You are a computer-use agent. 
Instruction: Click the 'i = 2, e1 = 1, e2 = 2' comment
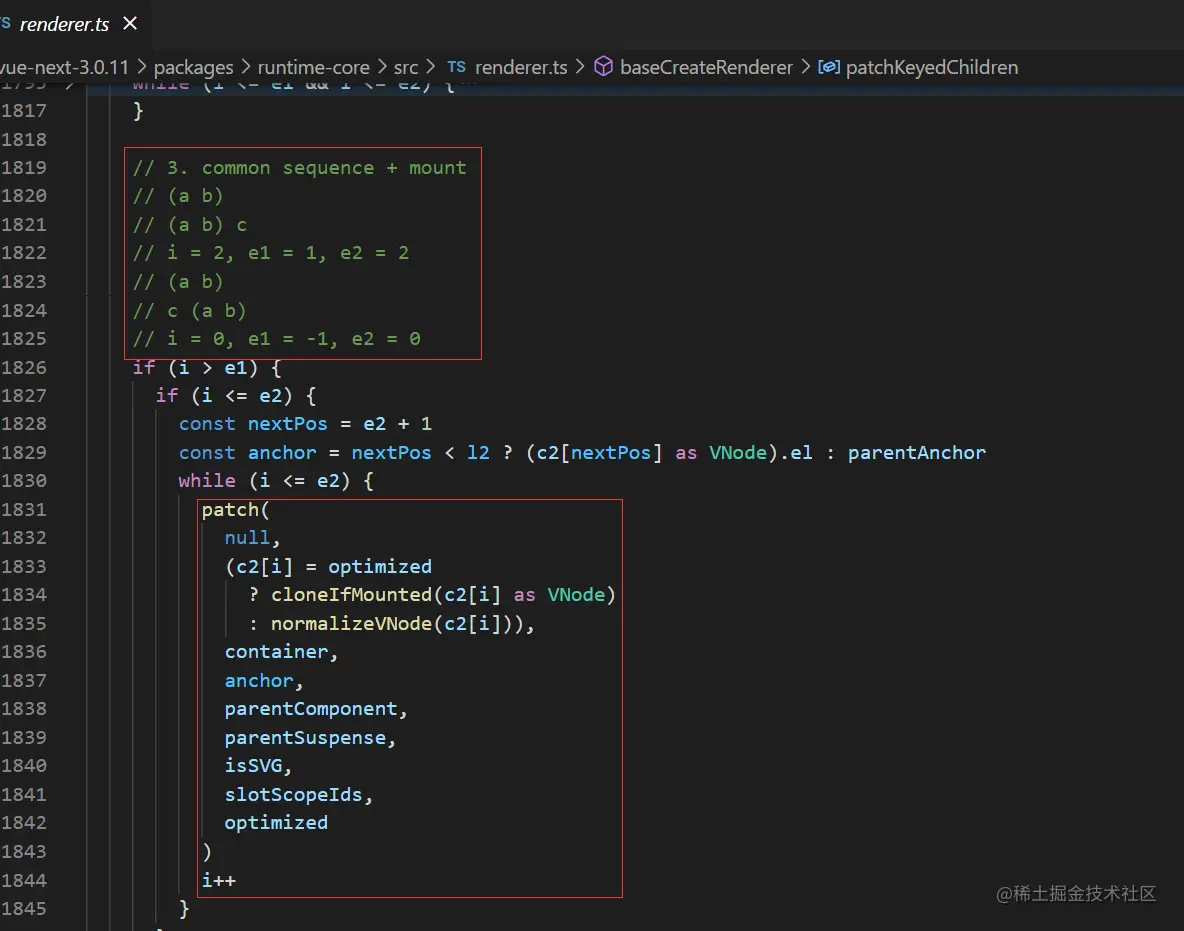pos(288,253)
